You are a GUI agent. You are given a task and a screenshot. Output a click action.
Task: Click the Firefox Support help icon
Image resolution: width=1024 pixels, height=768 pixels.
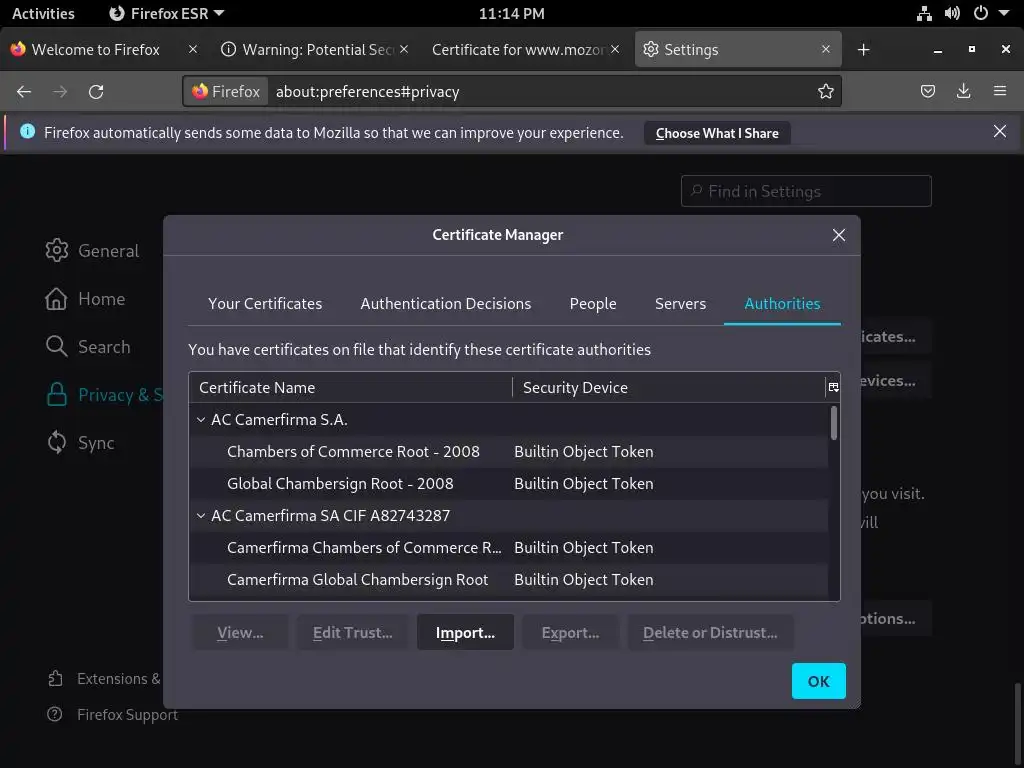coord(55,714)
